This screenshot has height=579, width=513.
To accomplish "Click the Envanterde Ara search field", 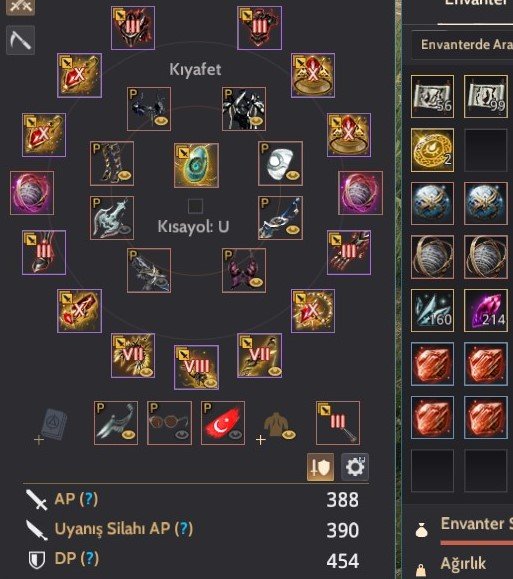I will (462, 45).
